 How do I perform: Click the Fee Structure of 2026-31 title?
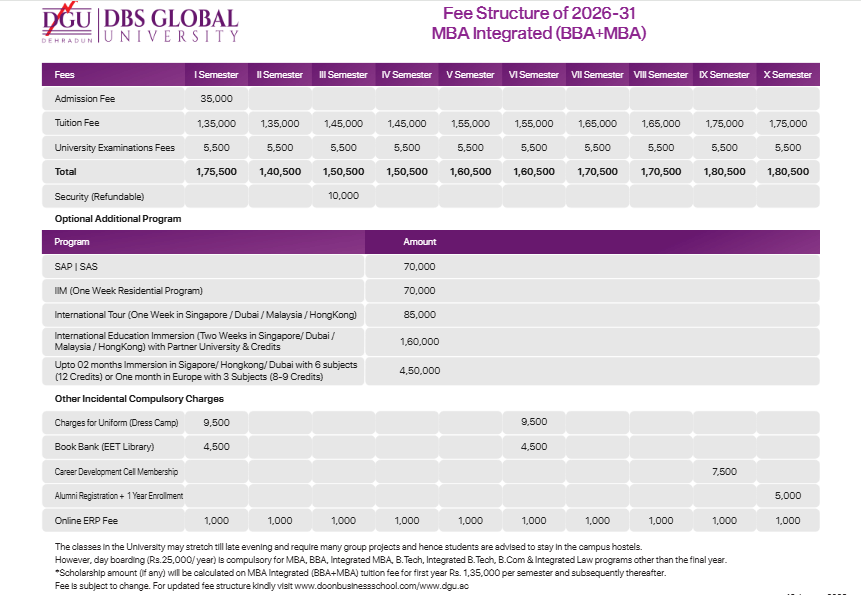[538, 14]
